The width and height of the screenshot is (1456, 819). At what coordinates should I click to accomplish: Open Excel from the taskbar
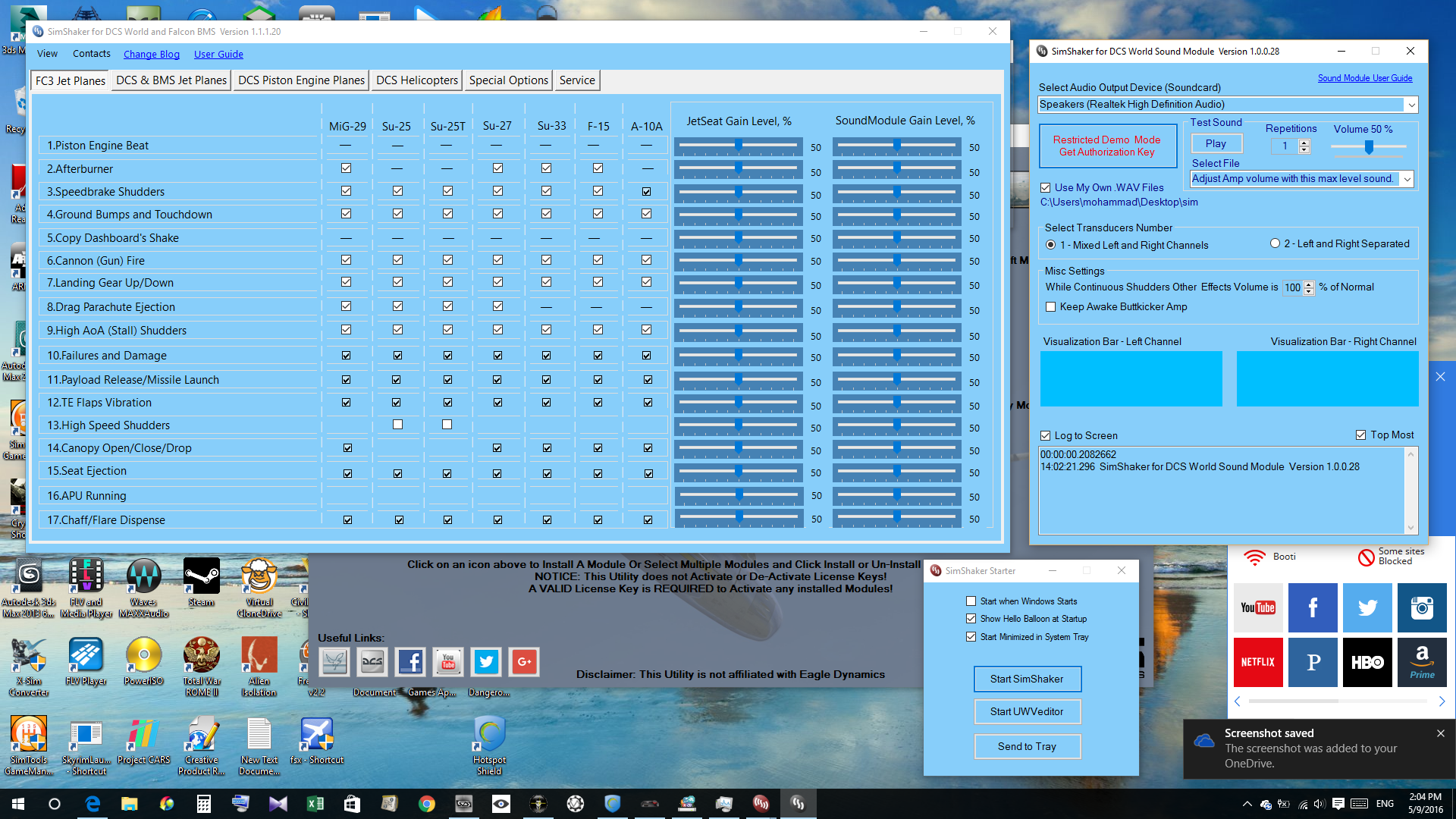coord(315,804)
